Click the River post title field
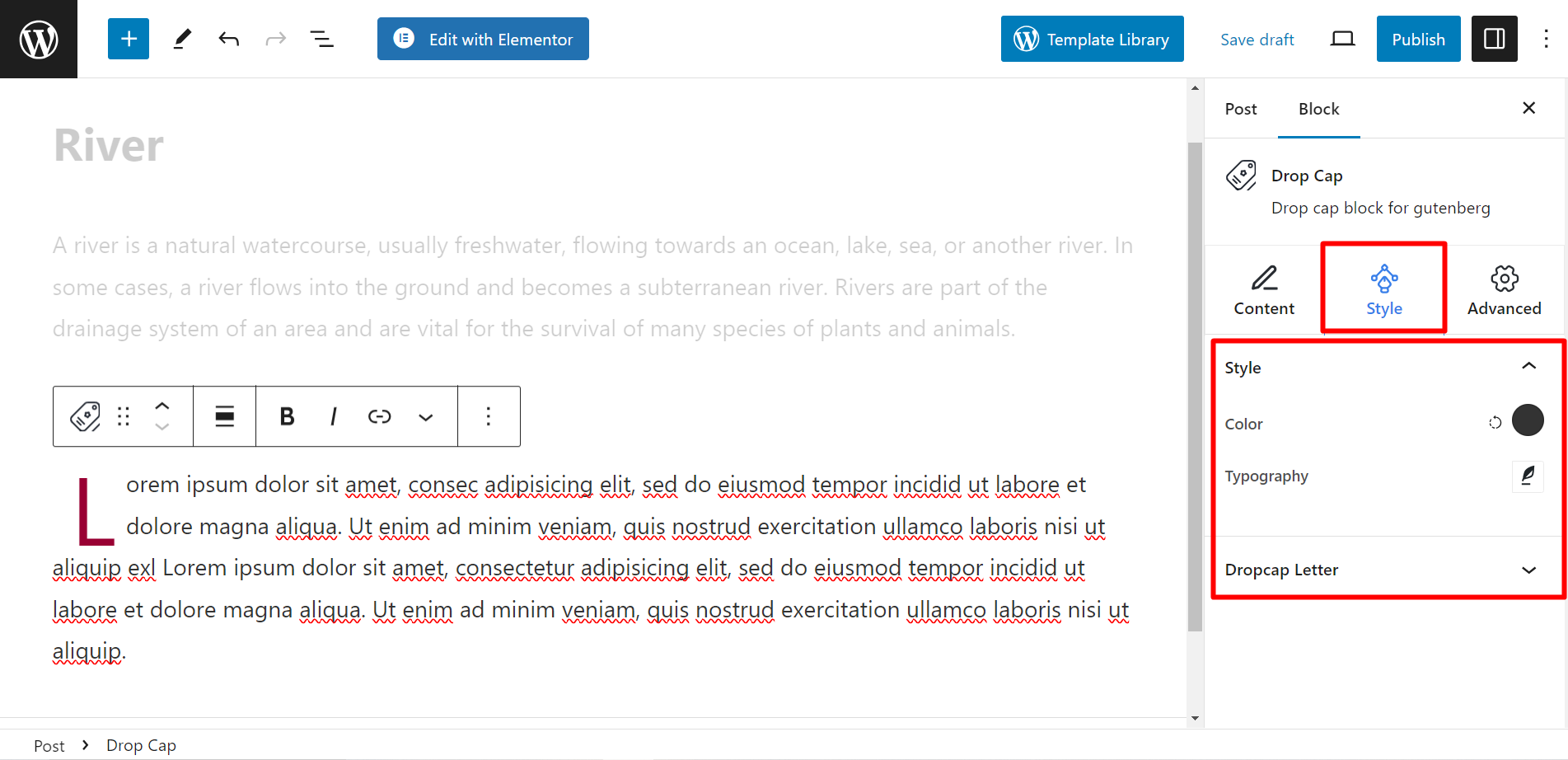Image resolution: width=1568 pixels, height=760 pixels. pyautogui.click(x=109, y=146)
